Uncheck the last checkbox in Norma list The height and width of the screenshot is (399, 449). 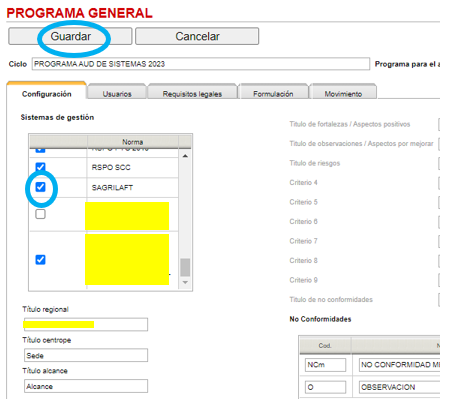[40, 260]
